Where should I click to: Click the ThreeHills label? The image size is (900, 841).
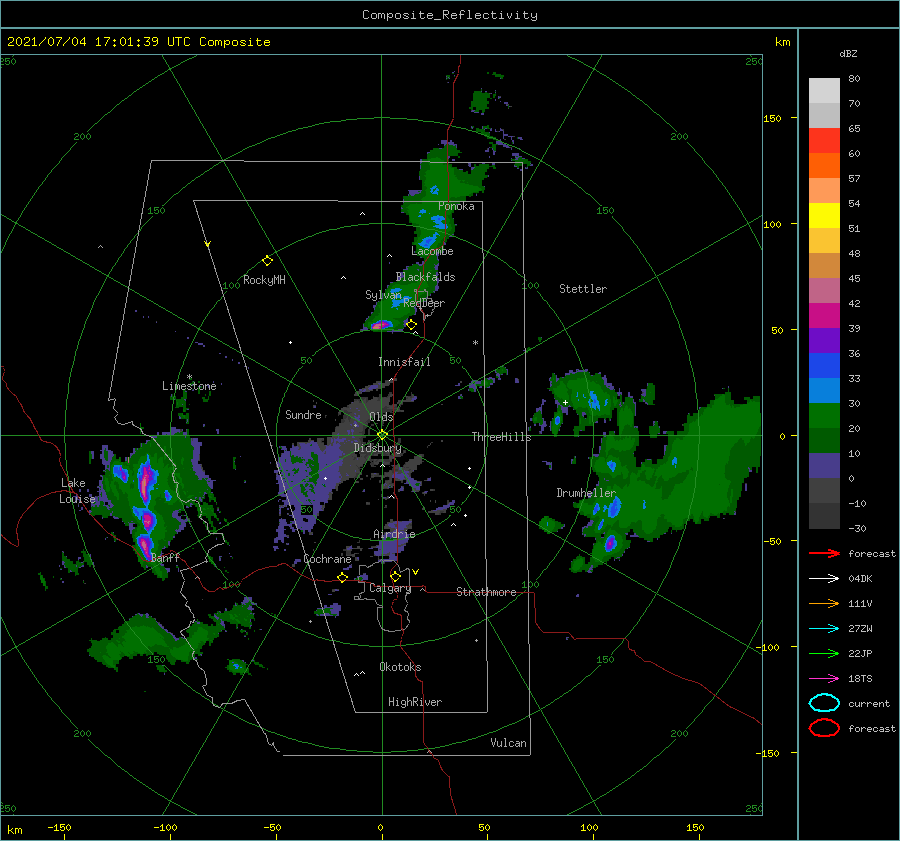click(x=502, y=437)
